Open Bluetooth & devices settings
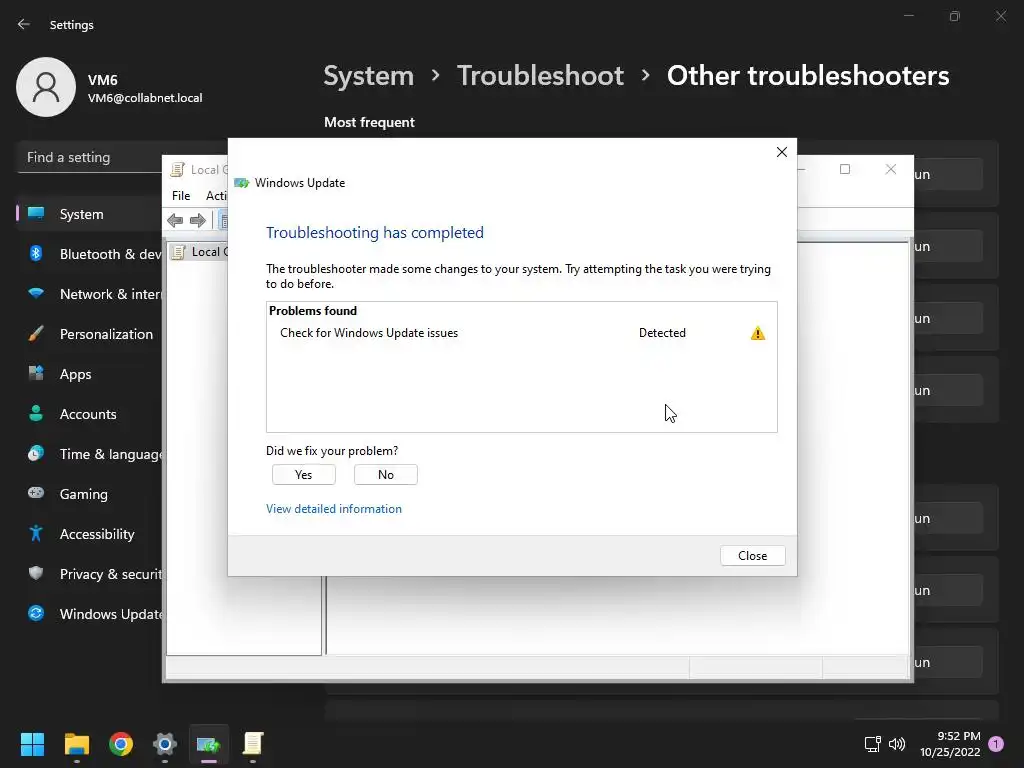The width and height of the screenshot is (1024, 768). click(89, 254)
